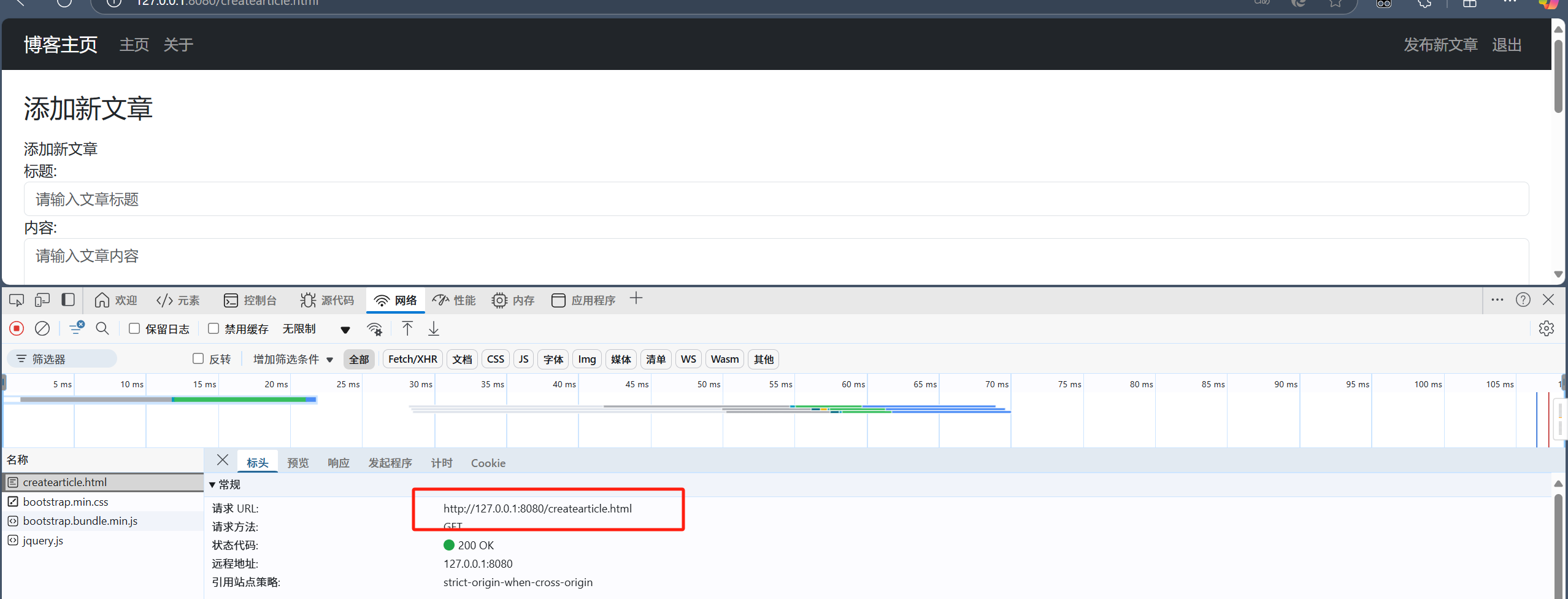1568x599 pixels.
Task: Enable the 保留日志 checkbox
Action: click(x=134, y=329)
